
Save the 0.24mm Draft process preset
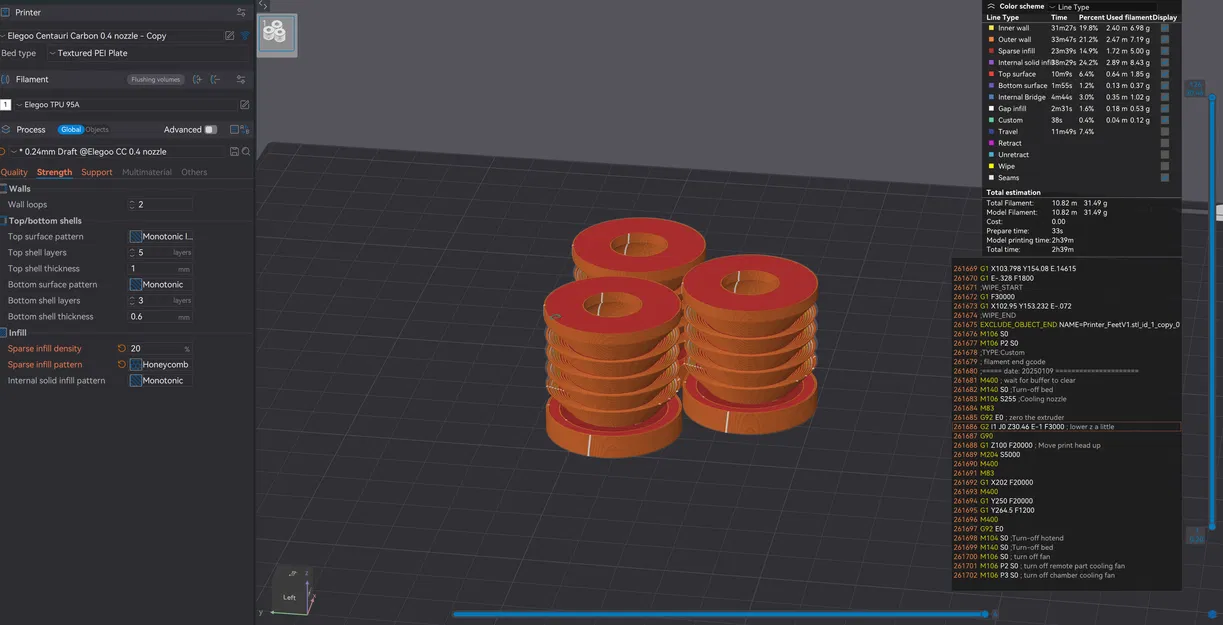(x=234, y=152)
